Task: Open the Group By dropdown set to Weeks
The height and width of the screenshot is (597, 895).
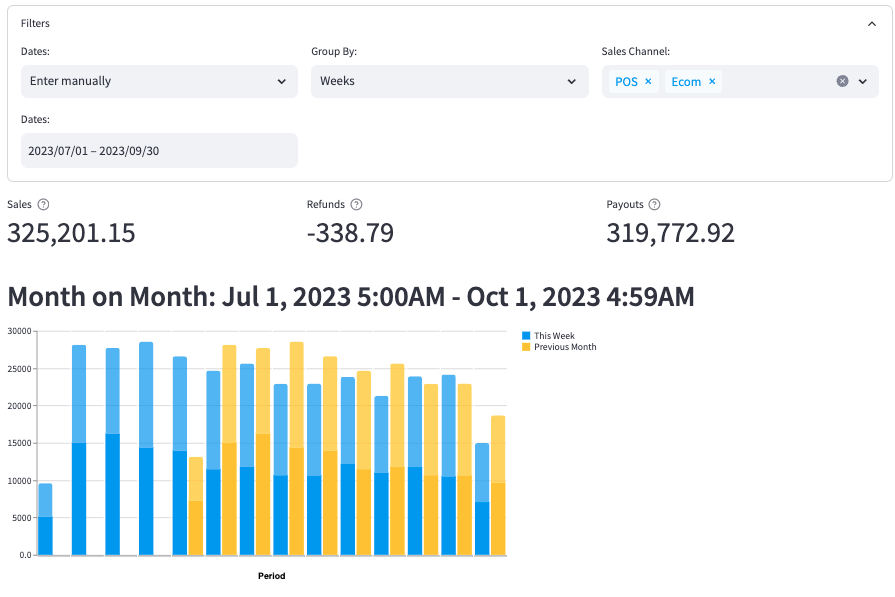Action: click(448, 81)
